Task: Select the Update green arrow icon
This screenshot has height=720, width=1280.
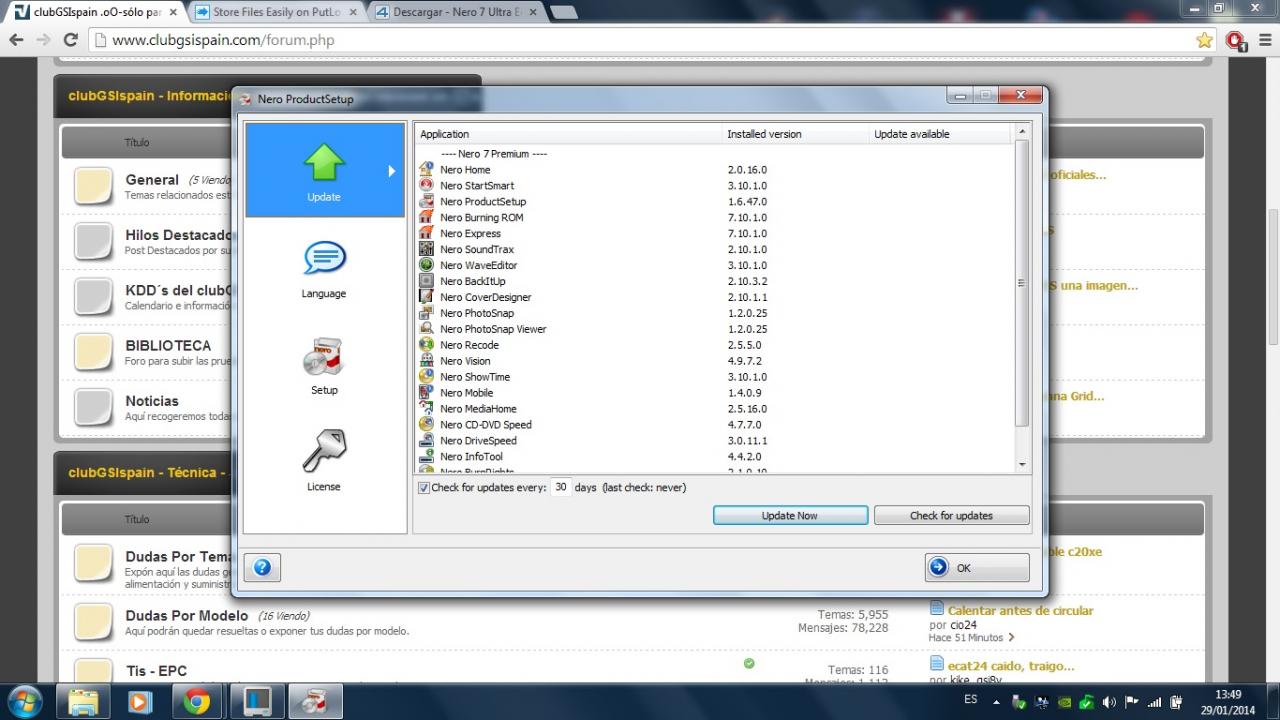Action: [x=324, y=163]
